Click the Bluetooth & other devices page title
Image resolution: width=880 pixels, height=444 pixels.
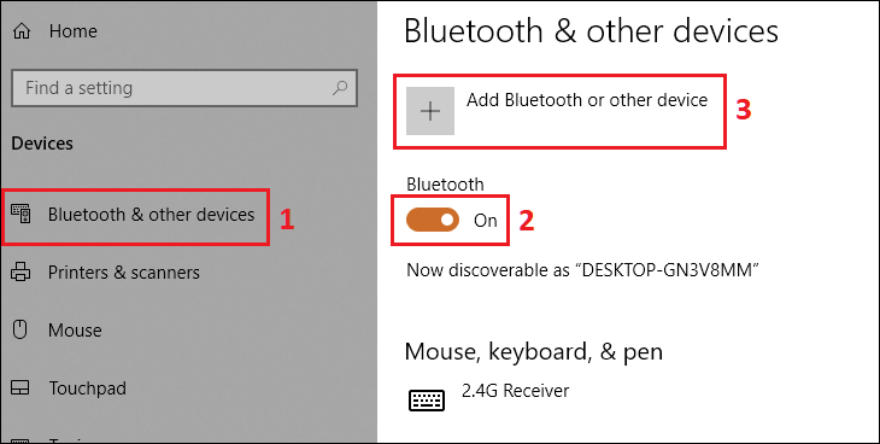click(590, 31)
